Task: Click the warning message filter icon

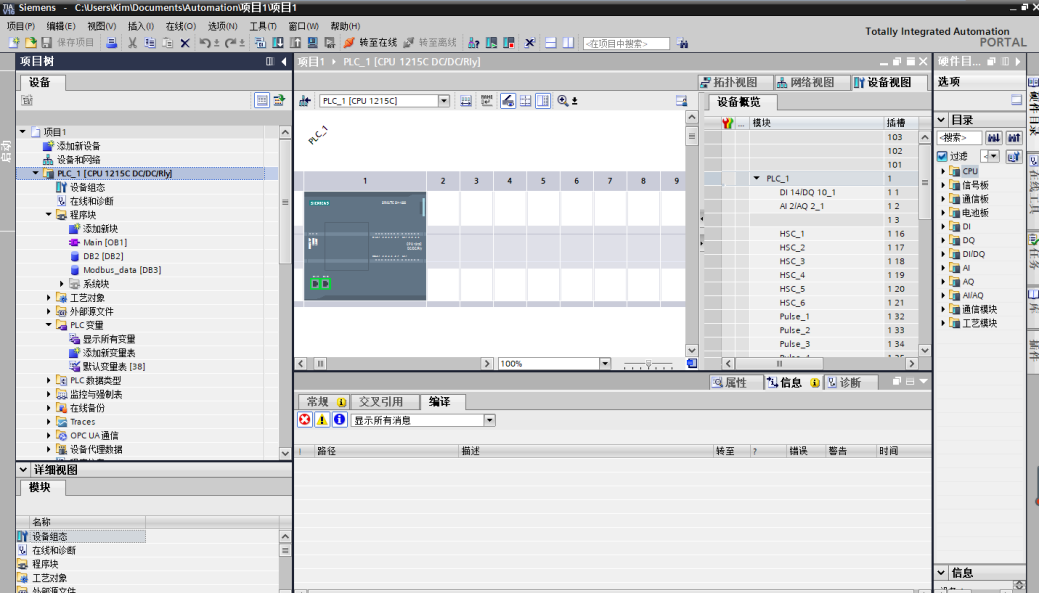Action: click(x=322, y=419)
